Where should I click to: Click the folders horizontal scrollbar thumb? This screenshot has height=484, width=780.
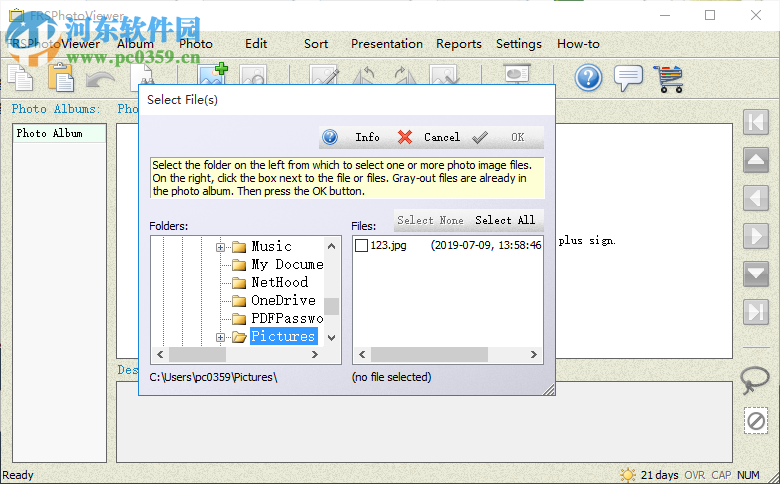[197, 354]
